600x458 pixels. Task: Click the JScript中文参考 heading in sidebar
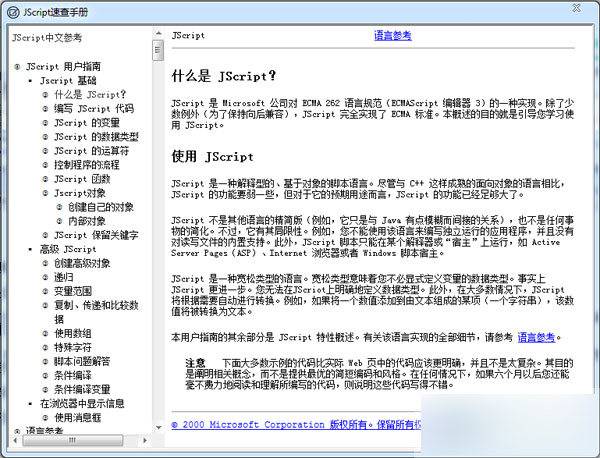(x=47, y=37)
